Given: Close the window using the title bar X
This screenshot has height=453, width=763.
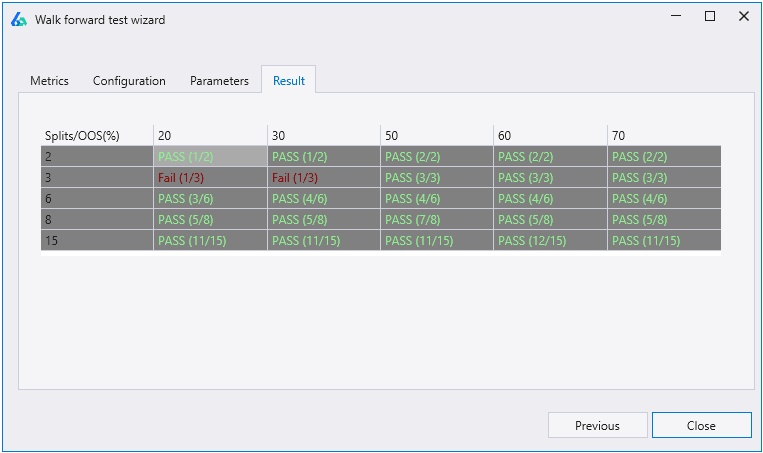Looking at the screenshot, I should (743, 17).
